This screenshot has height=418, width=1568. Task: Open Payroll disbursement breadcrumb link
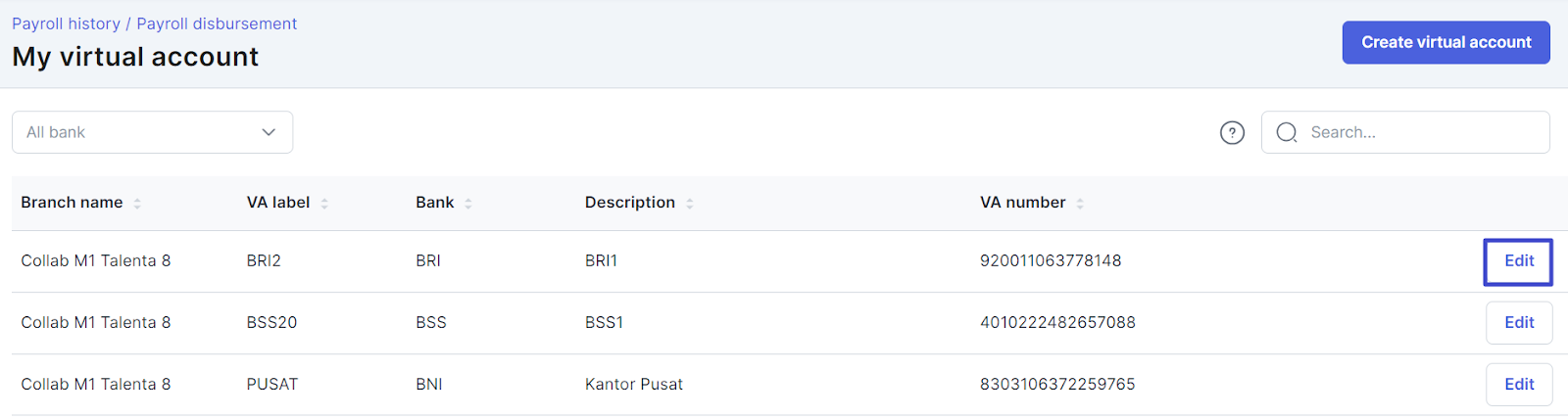click(x=217, y=23)
